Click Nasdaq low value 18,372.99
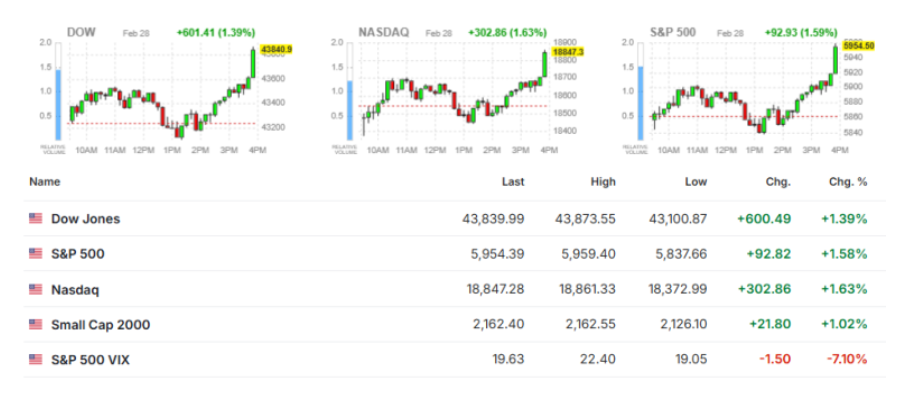Viewport: 917px width, 406px height. pos(677,290)
